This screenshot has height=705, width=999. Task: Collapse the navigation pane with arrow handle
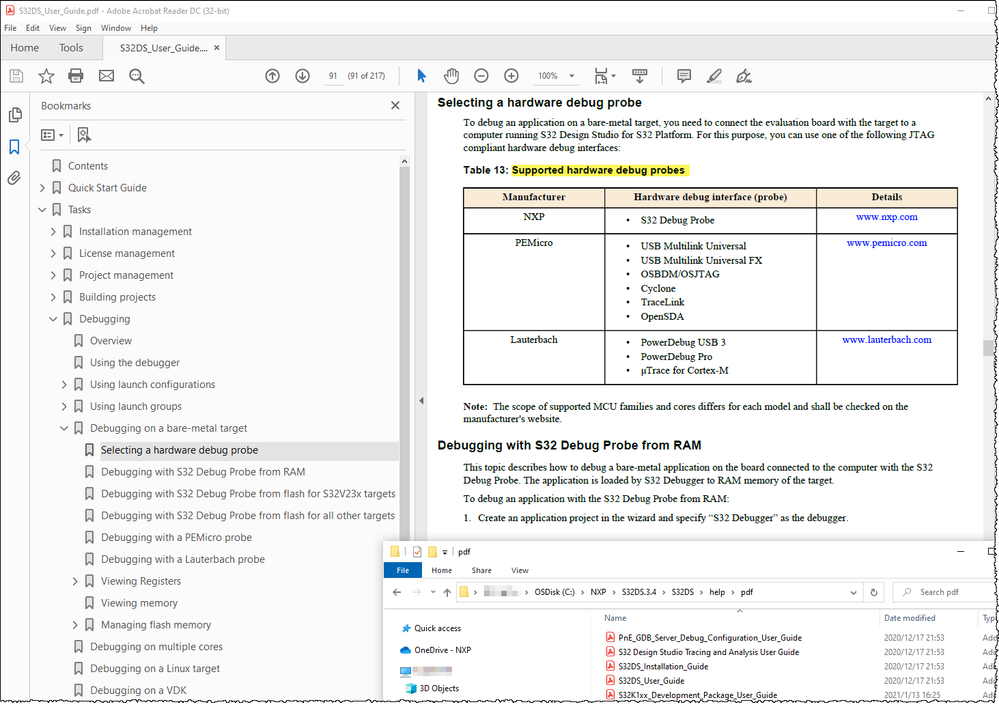tap(421, 401)
